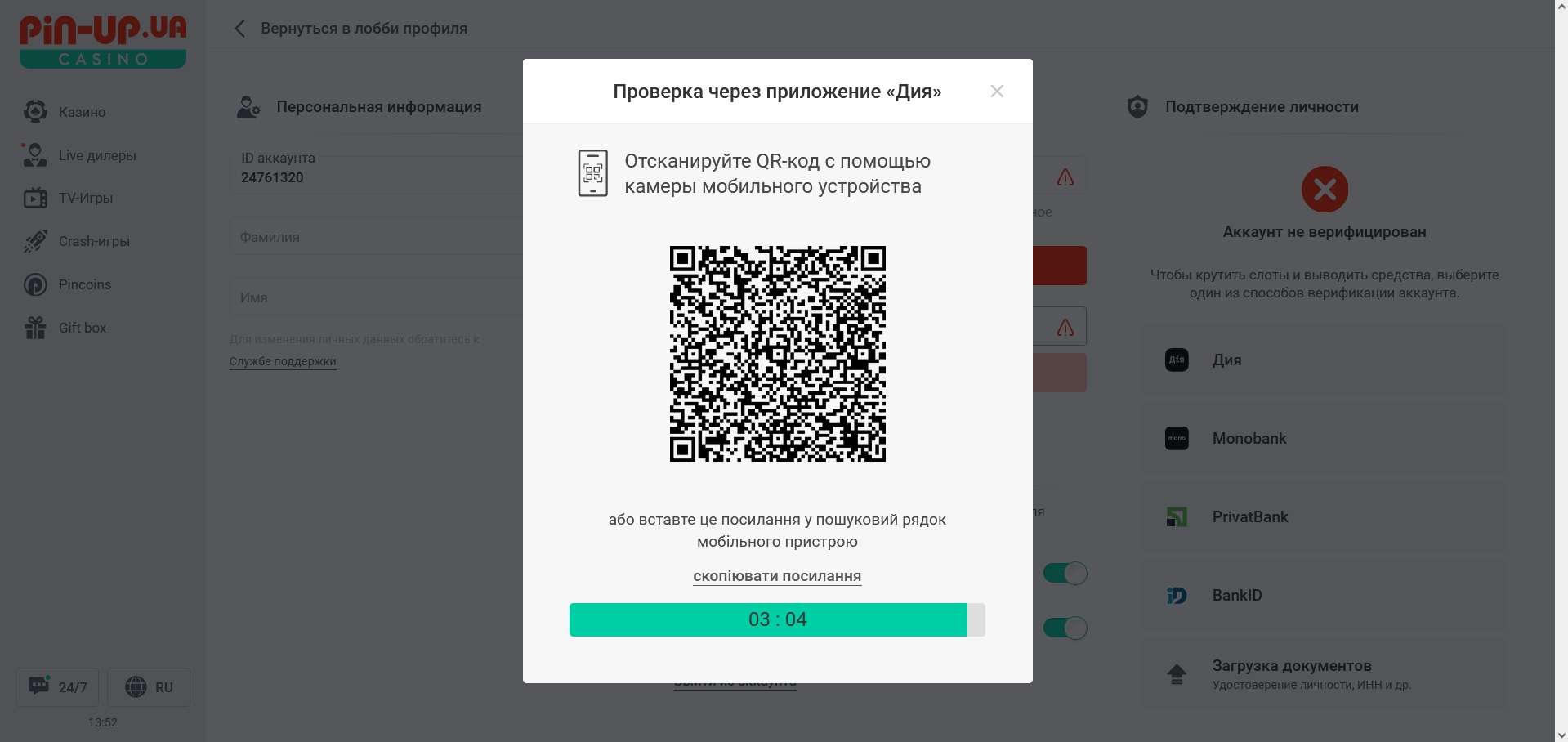Image resolution: width=1568 pixels, height=742 pixels.
Task: Go back via Вернуться в лобби профиля arrow
Action: tap(239, 29)
